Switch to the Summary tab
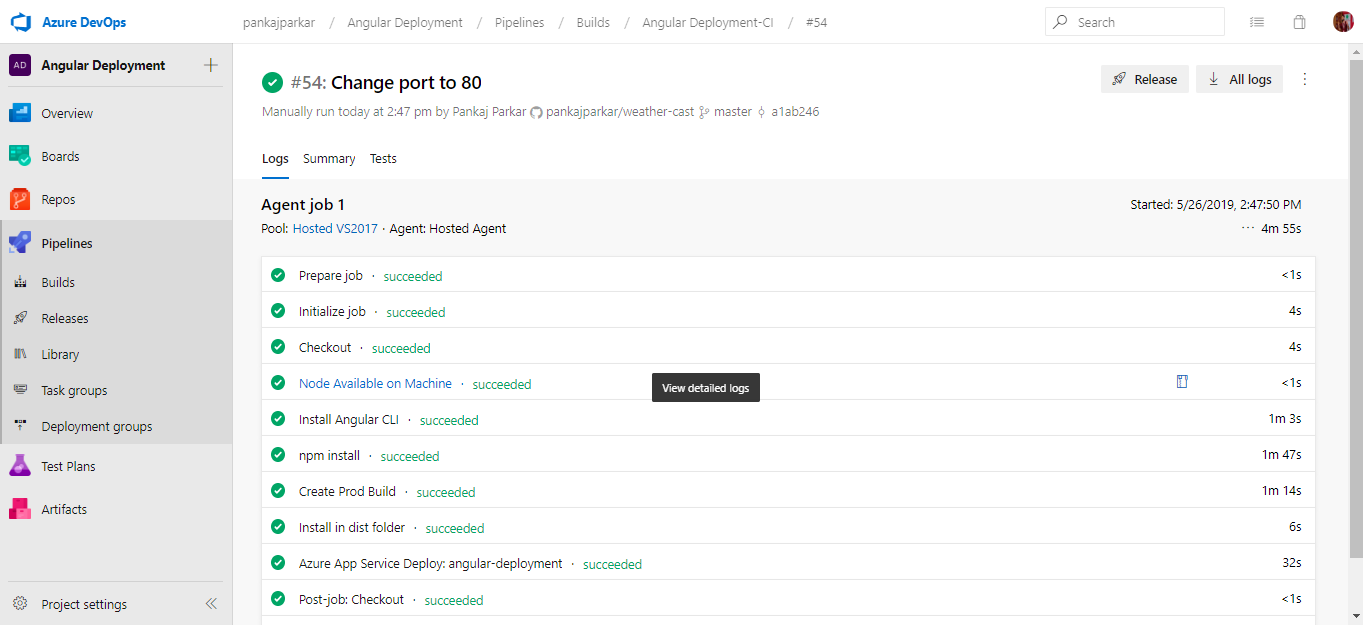 pos(329,158)
